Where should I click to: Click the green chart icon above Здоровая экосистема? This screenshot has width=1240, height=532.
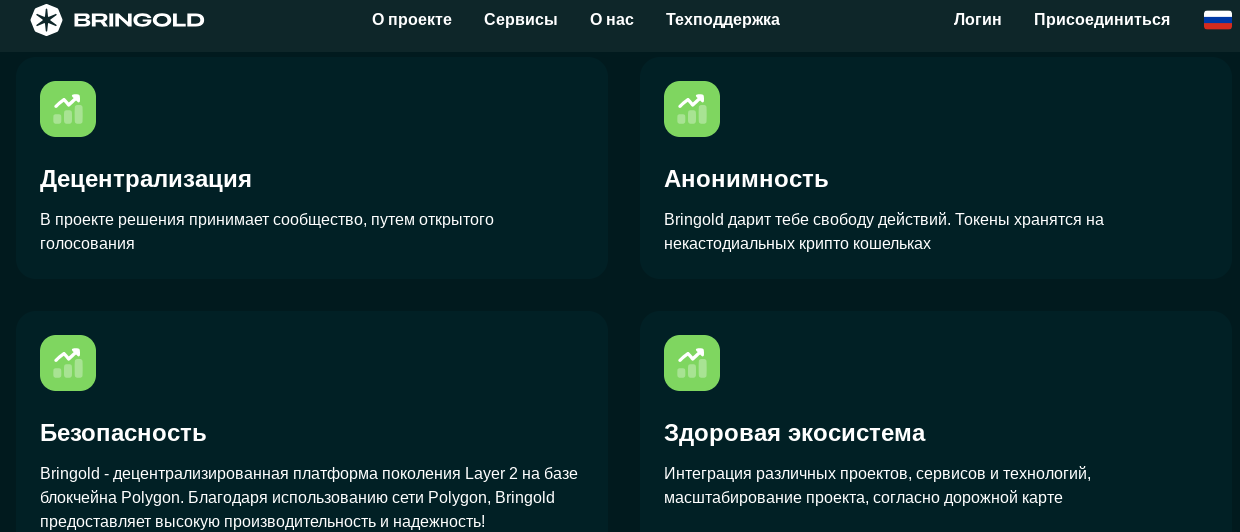click(692, 363)
